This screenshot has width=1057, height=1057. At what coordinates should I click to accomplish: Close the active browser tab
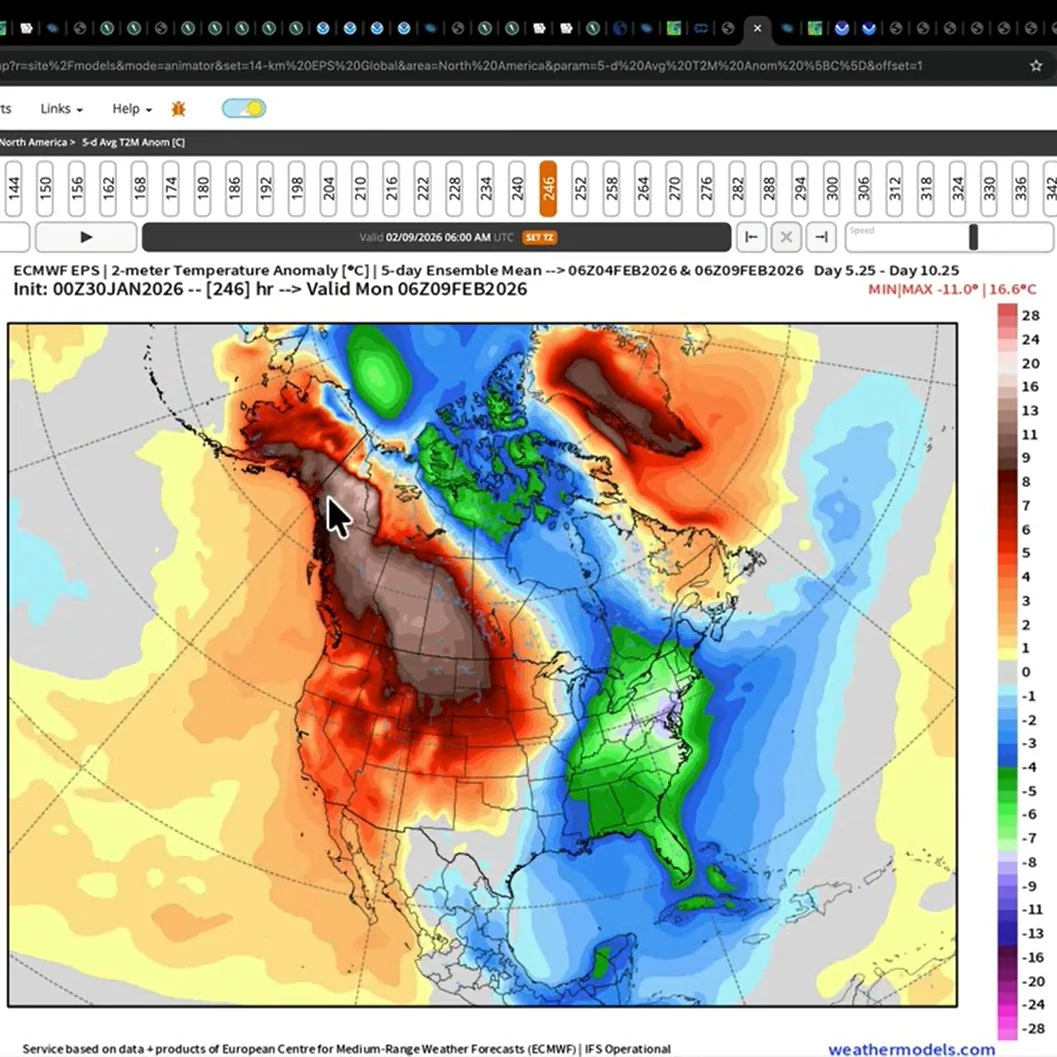tap(758, 28)
